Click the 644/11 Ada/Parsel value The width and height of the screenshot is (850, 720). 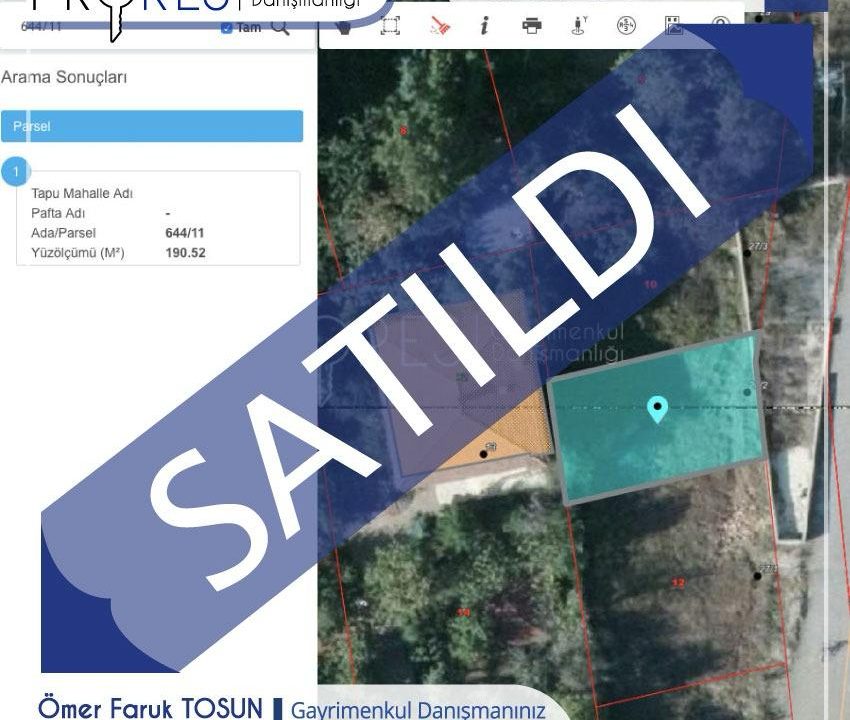tap(184, 233)
